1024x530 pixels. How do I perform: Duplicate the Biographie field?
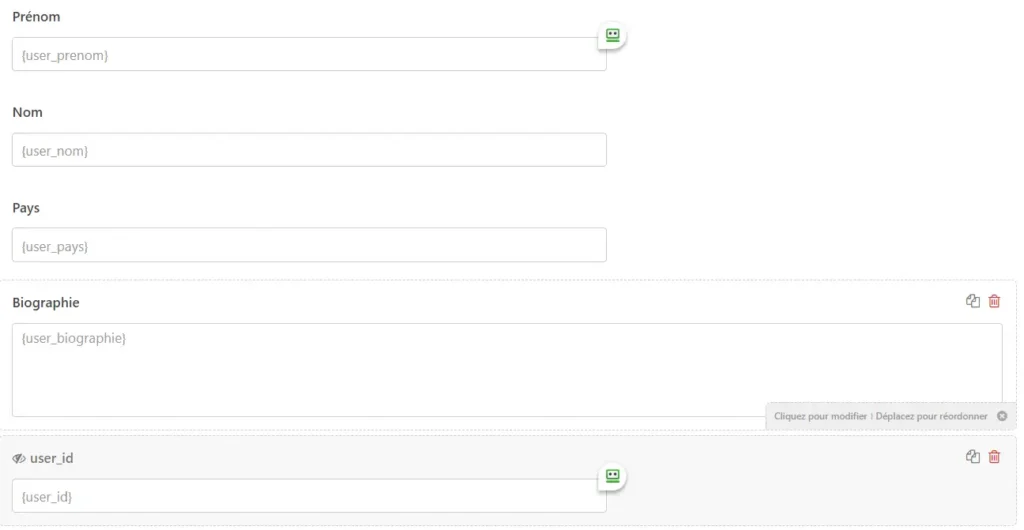click(x=973, y=301)
